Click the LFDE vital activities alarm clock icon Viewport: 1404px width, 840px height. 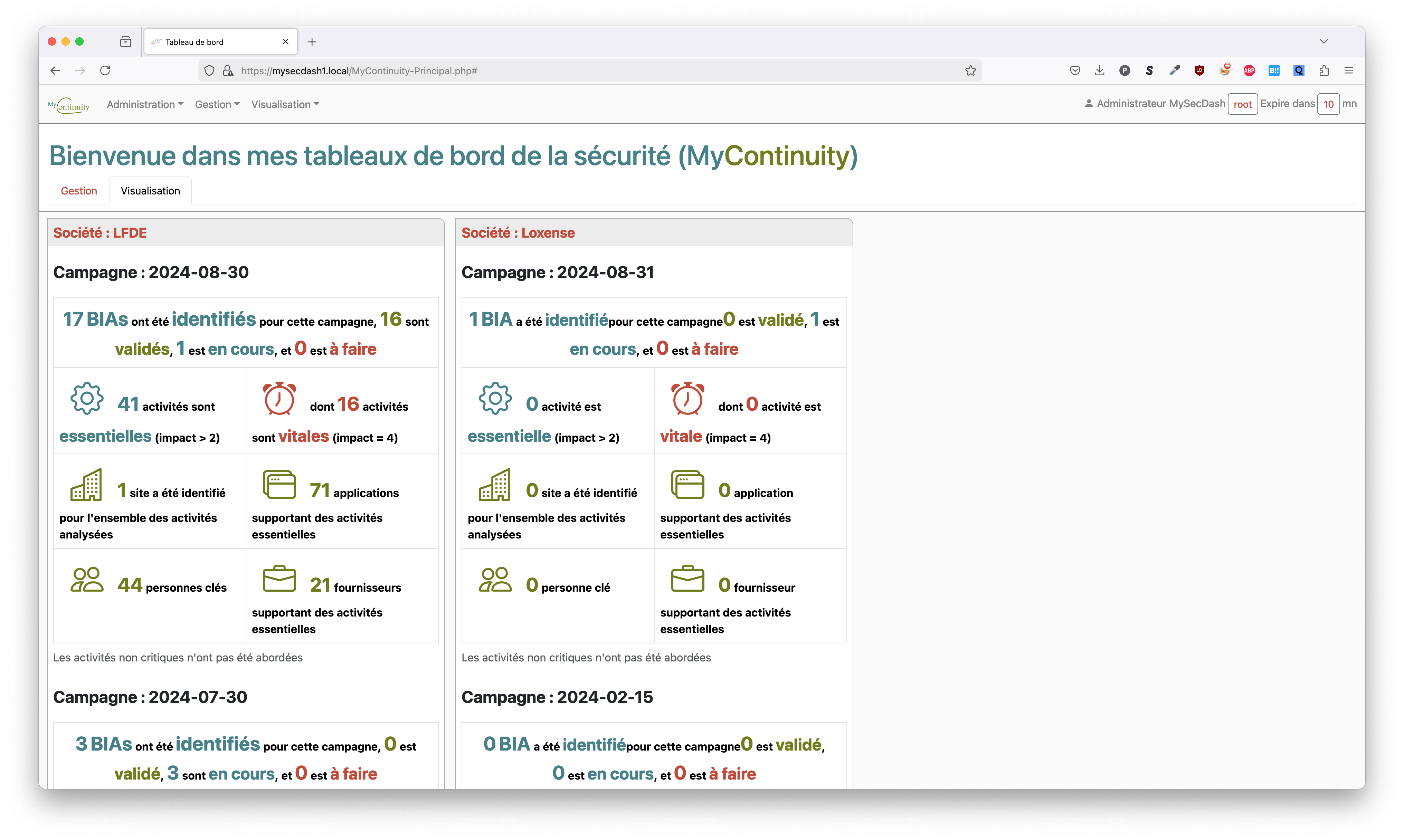tap(279, 399)
